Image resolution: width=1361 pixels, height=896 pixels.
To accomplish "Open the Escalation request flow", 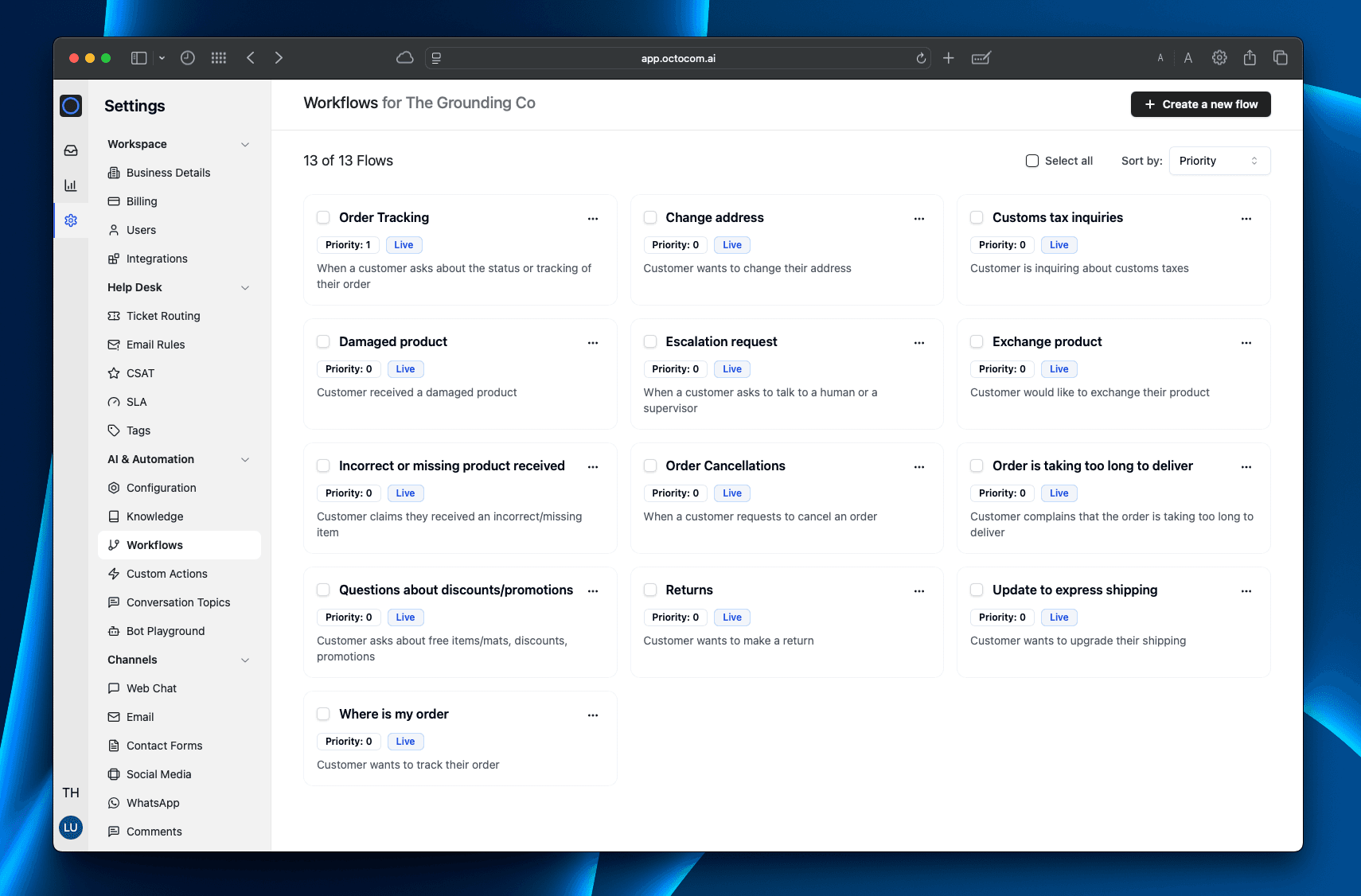I will 721,341.
